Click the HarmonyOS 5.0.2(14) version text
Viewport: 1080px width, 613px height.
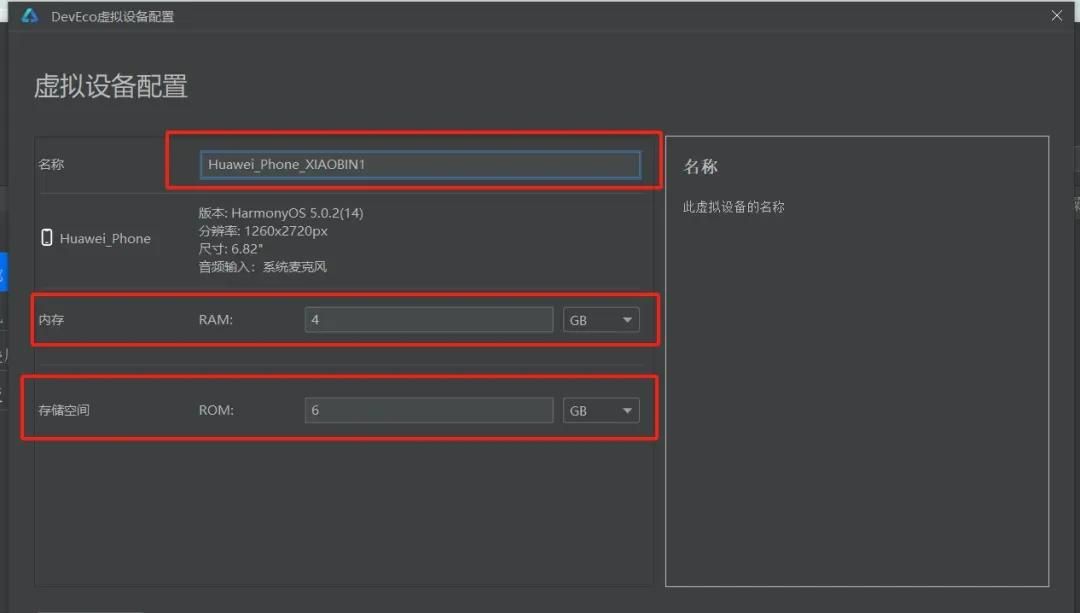(280, 213)
